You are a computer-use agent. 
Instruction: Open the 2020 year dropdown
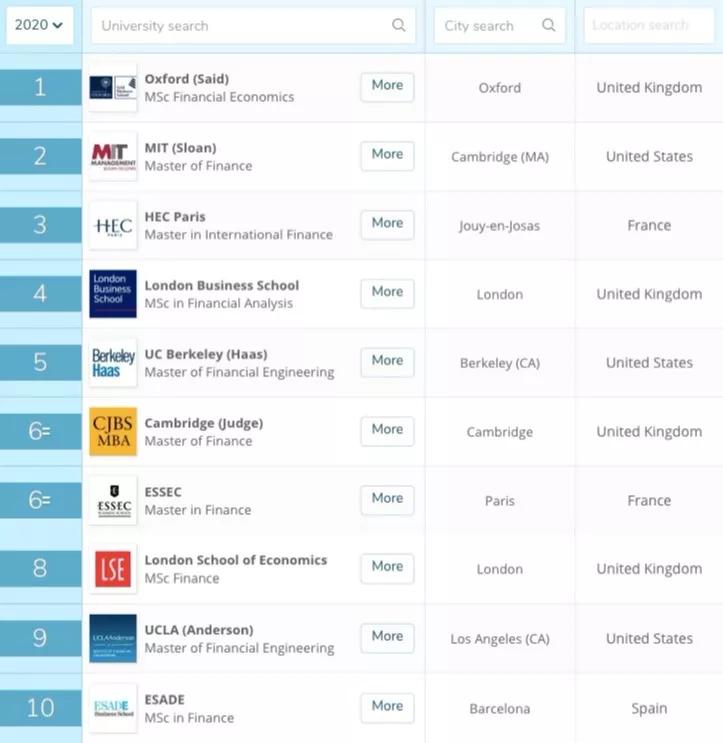point(39,25)
